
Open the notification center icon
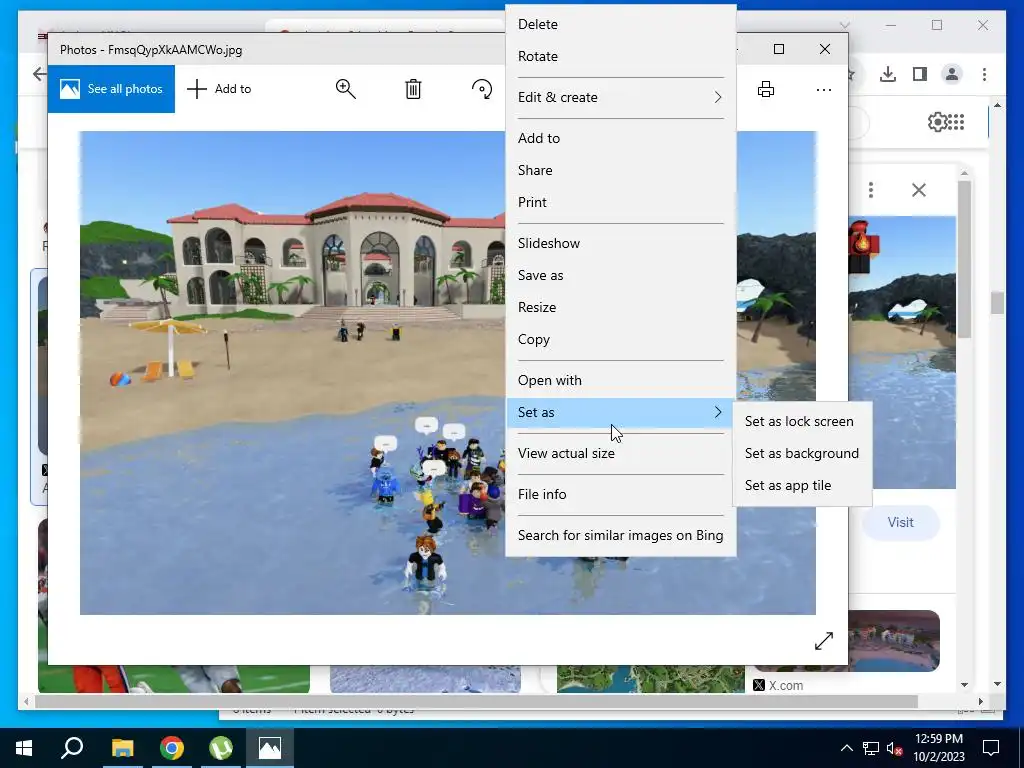point(991,748)
